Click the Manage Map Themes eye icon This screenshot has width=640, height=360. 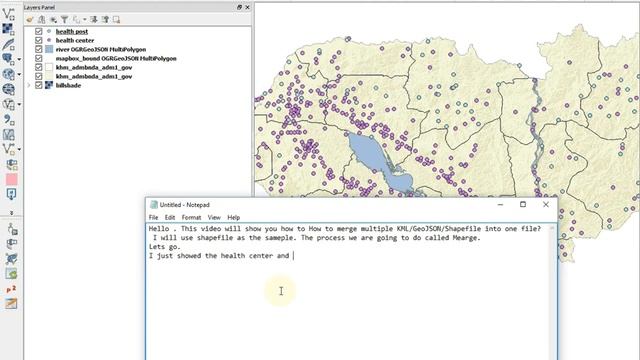point(53,20)
